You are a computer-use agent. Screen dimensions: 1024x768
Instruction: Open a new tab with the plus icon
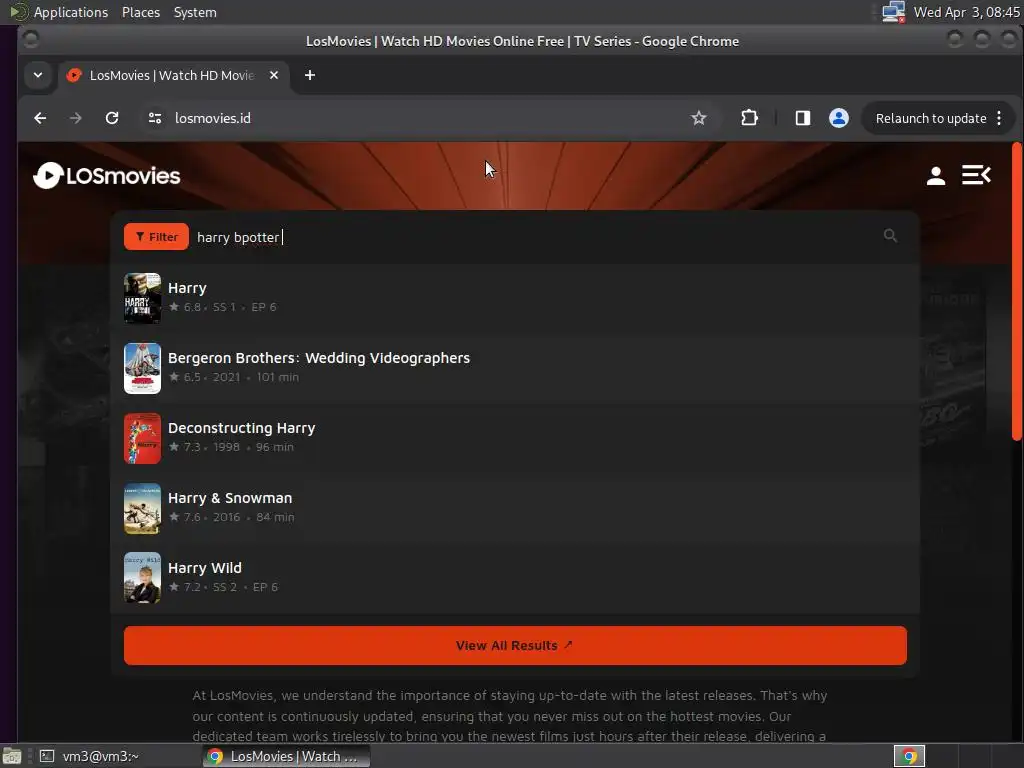pyautogui.click(x=310, y=75)
